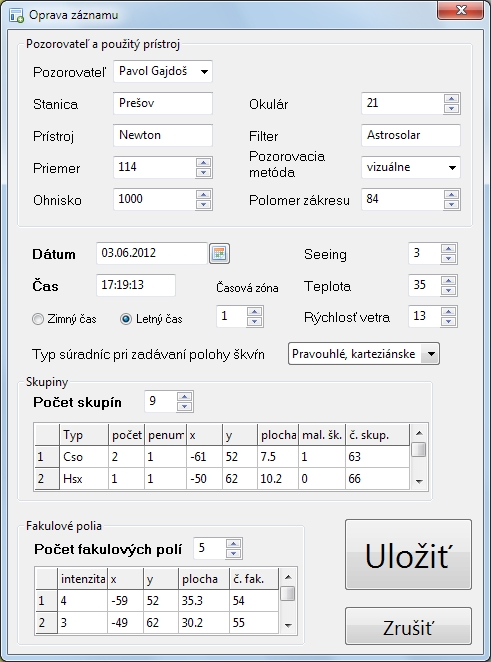This screenshot has height=662, width=491.
Task: Select row 2 header in Skupiny table
Action: point(47,479)
